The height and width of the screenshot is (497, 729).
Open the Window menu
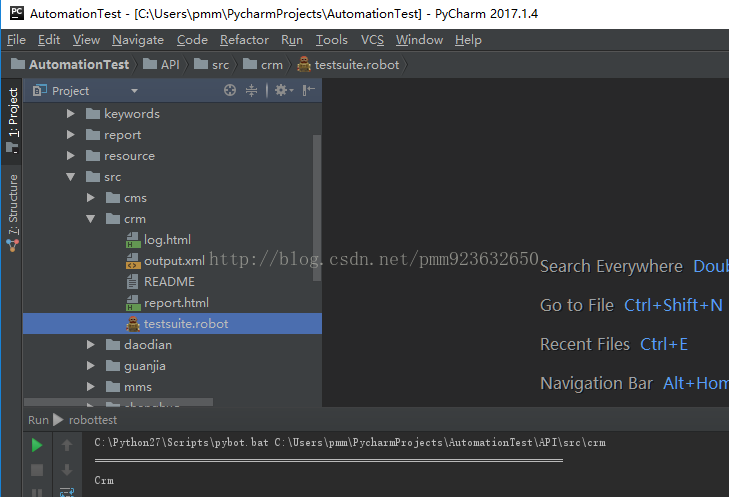[419, 40]
